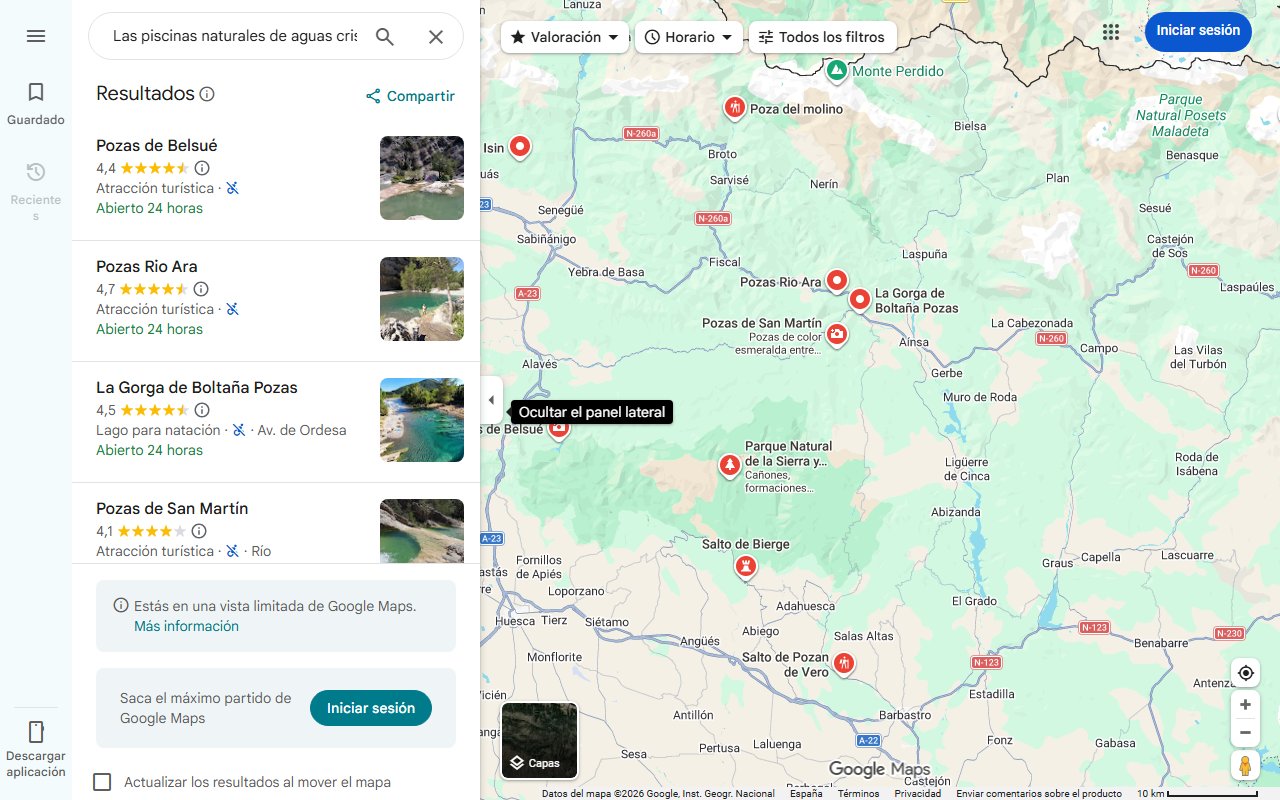Zoom in with the plus control

(x=1245, y=704)
